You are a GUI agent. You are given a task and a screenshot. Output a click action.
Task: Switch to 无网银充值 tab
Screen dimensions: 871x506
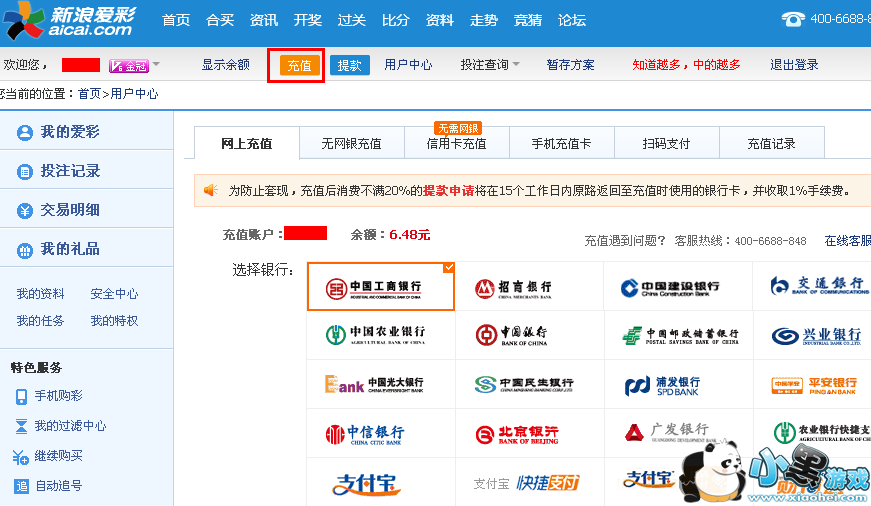tap(352, 143)
